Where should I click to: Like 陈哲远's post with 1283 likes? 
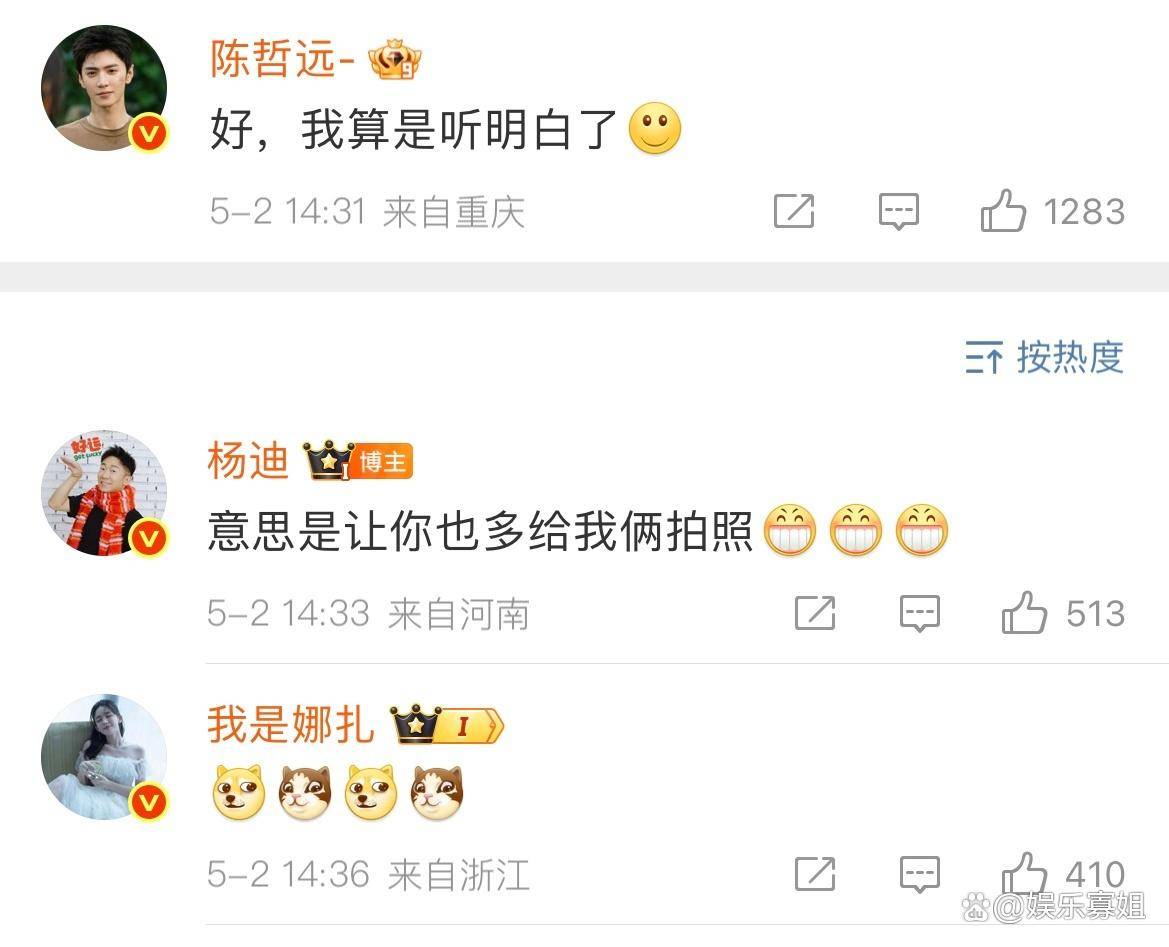coord(1003,211)
